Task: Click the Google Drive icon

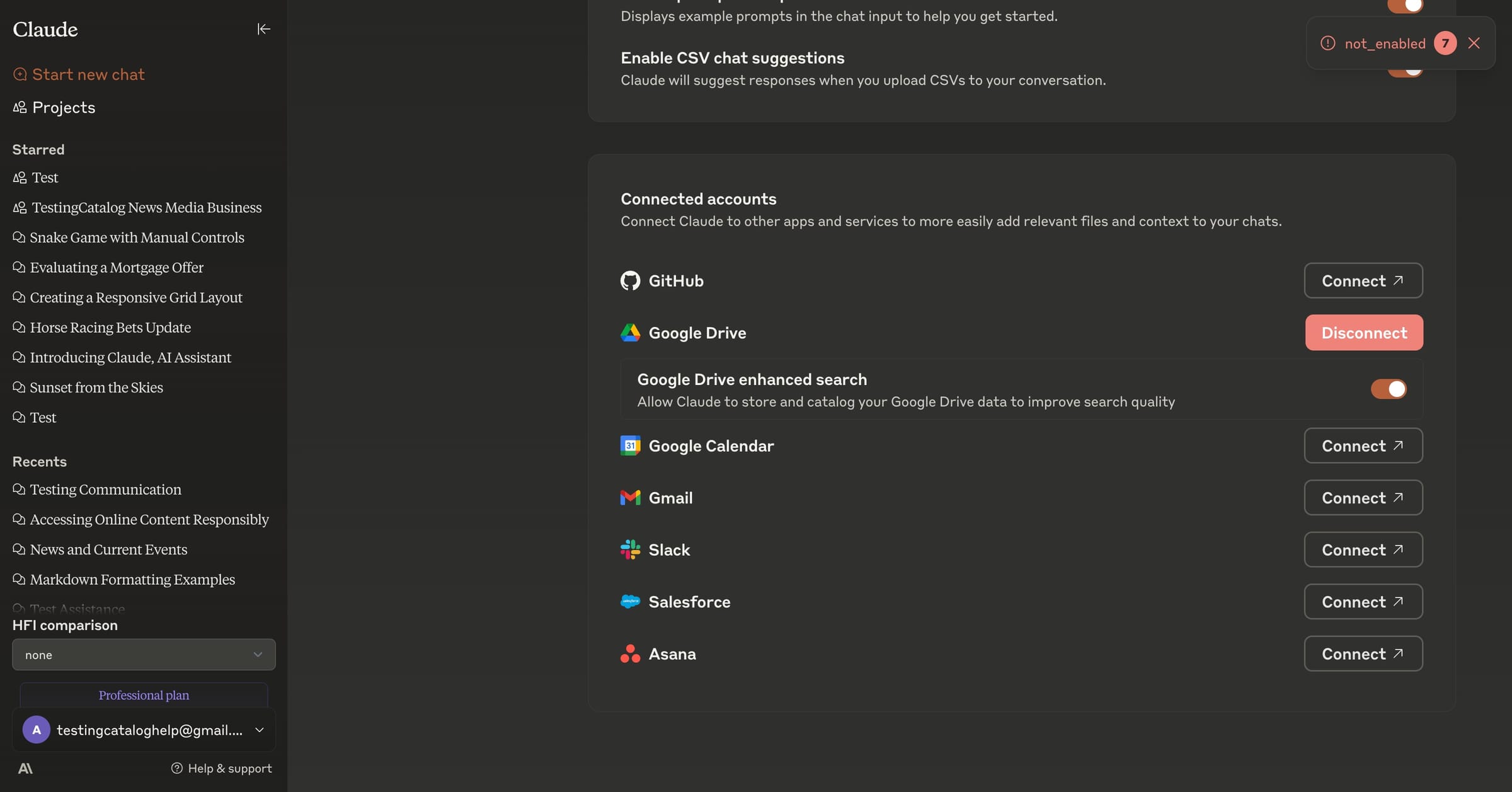Action: click(x=629, y=332)
